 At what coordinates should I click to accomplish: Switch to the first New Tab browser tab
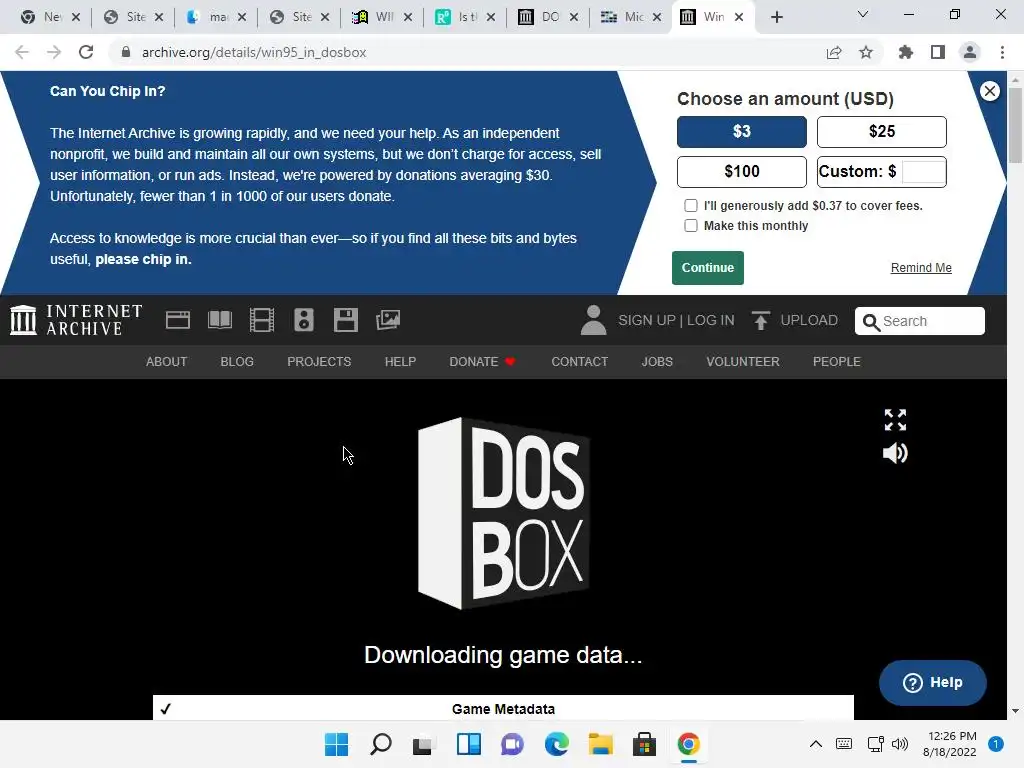[x=50, y=17]
